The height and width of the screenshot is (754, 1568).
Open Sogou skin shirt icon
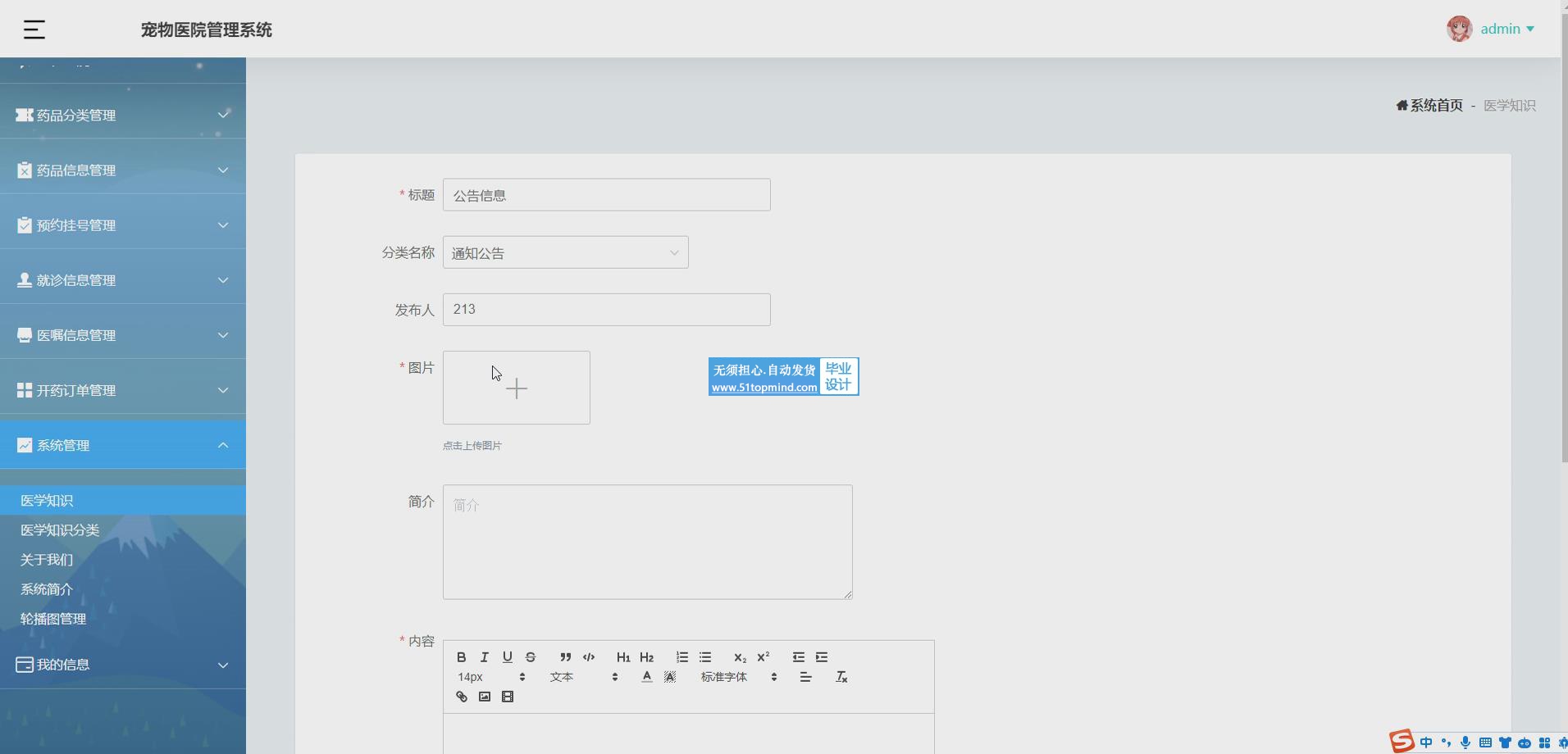point(1505,743)
